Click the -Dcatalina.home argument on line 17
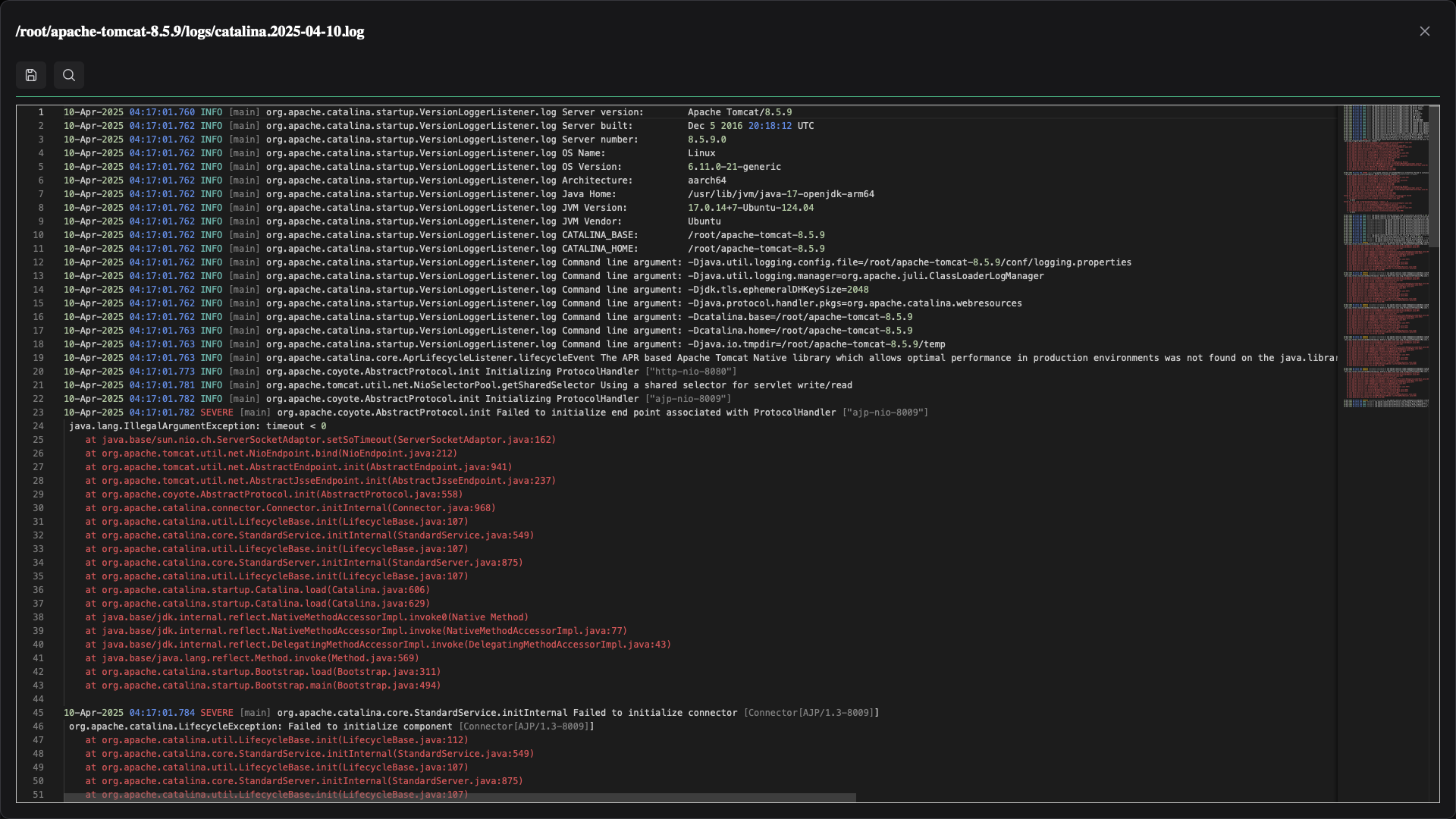The width and height of the screenshot is (1456, 819). pyautogui.click(x=800, y=331)
